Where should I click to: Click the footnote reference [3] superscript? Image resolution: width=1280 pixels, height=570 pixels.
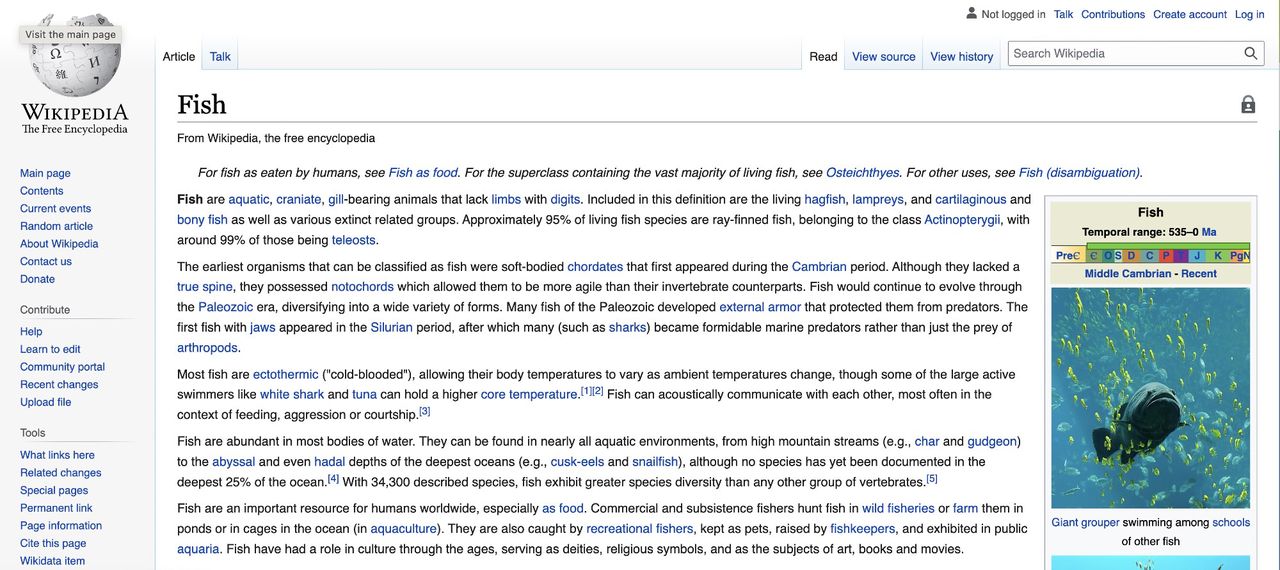(424, 410)
